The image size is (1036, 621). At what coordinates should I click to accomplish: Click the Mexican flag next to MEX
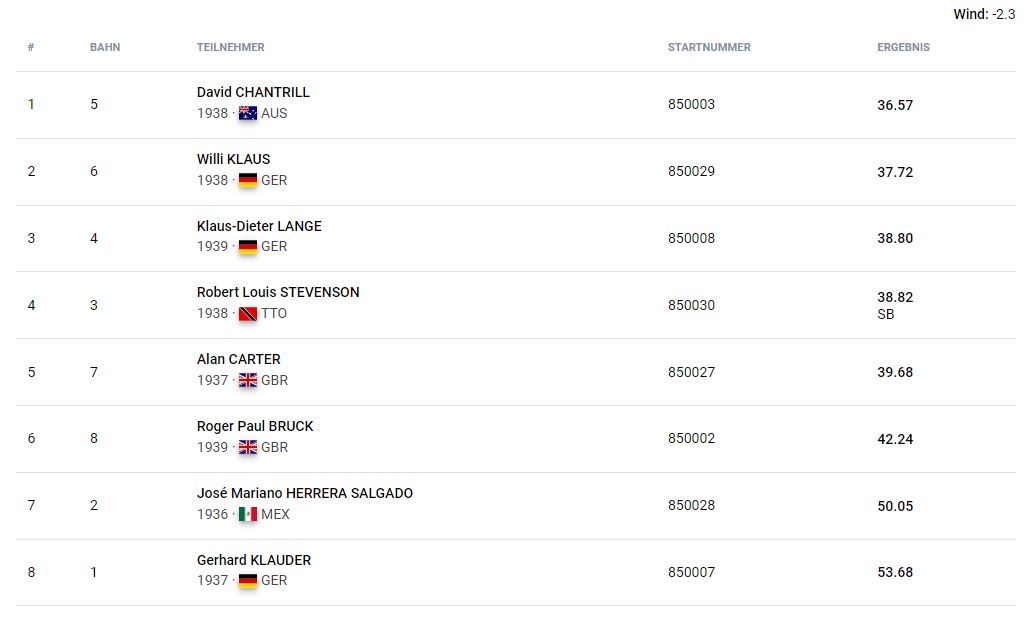coord(248,514)
